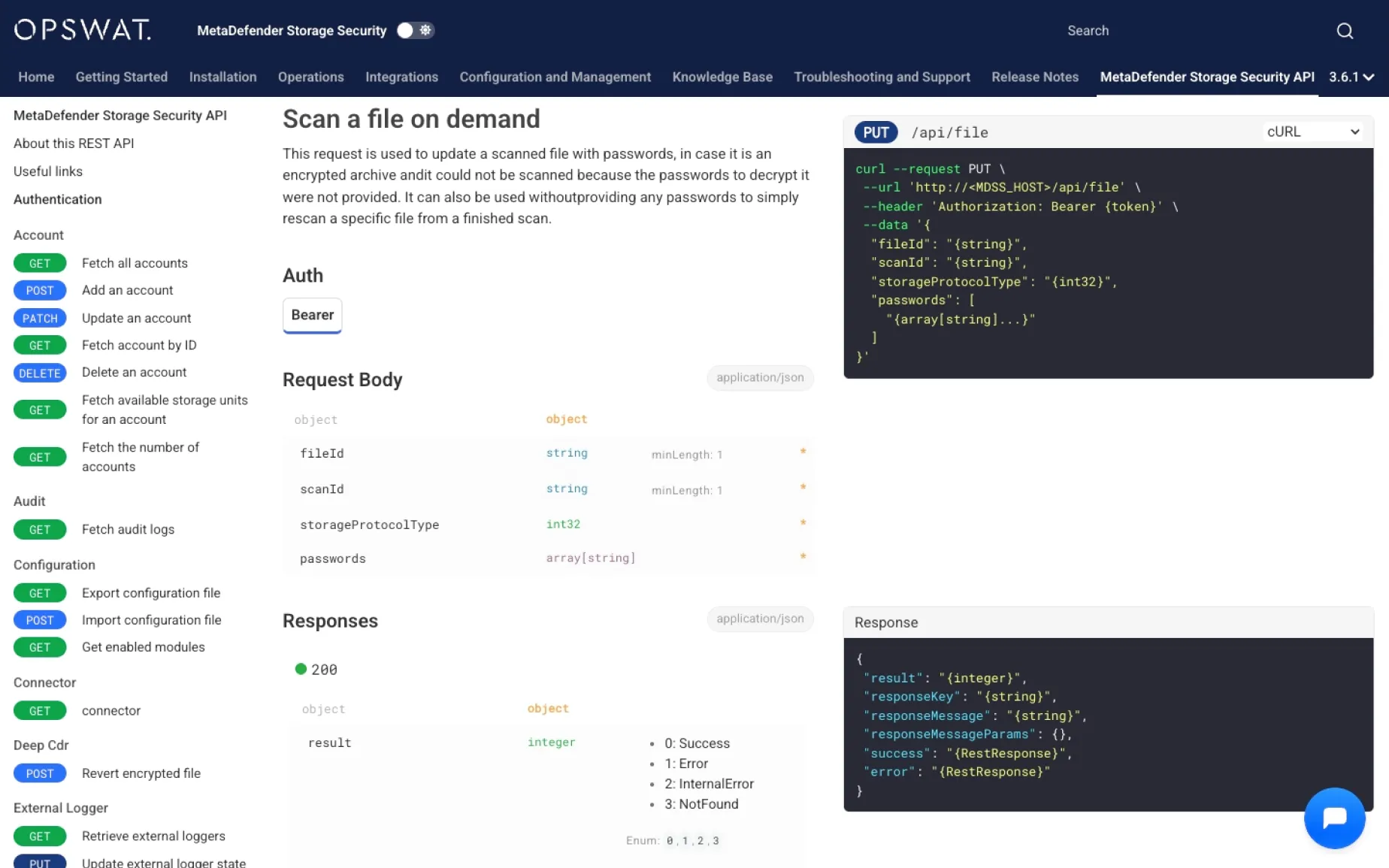Click the PUT badge beside /api/file
Image resolution: width=1389 pixels, height=868 pixels.
876,132
